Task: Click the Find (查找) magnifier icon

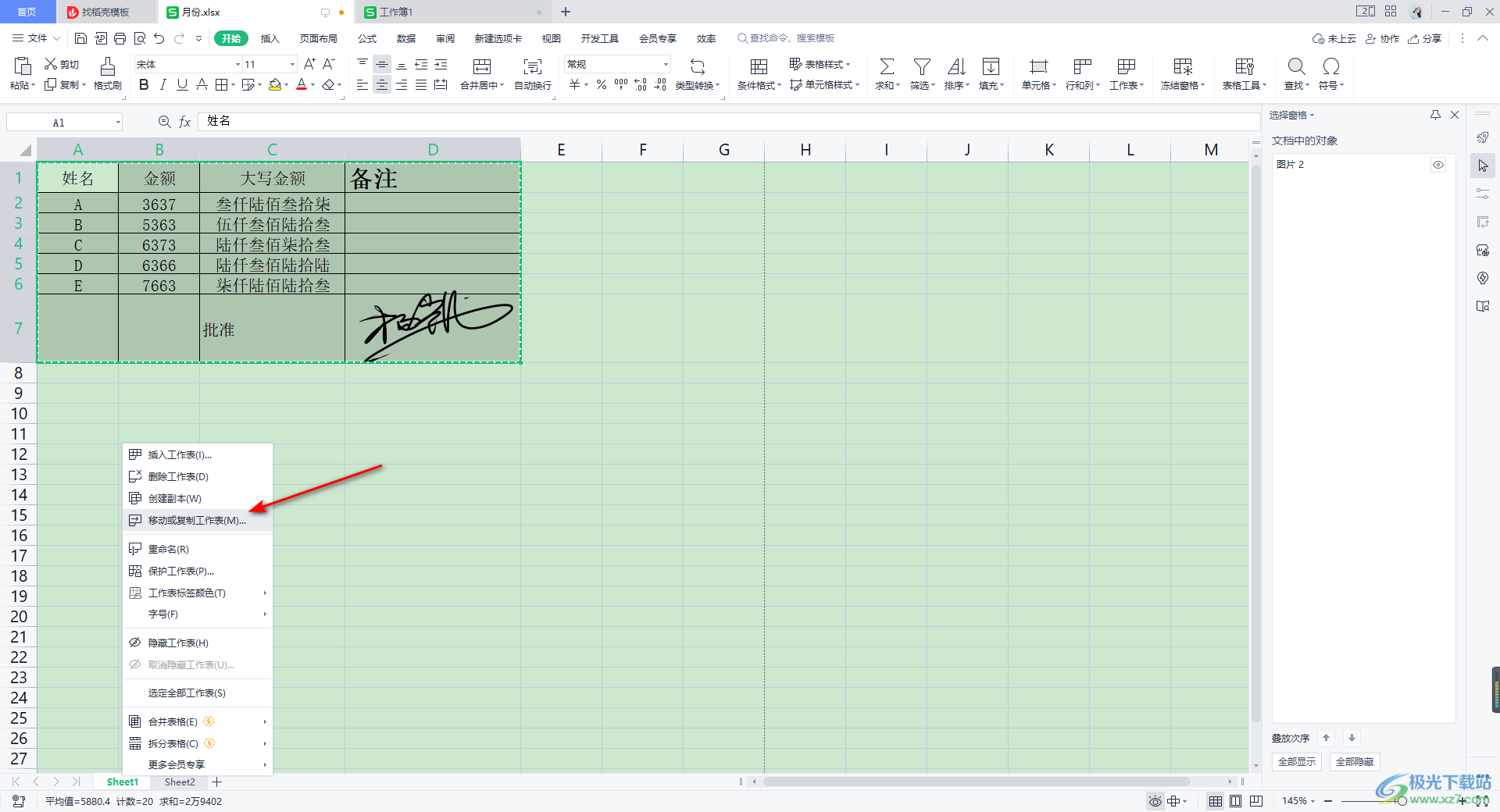Action: [1296, 67]
